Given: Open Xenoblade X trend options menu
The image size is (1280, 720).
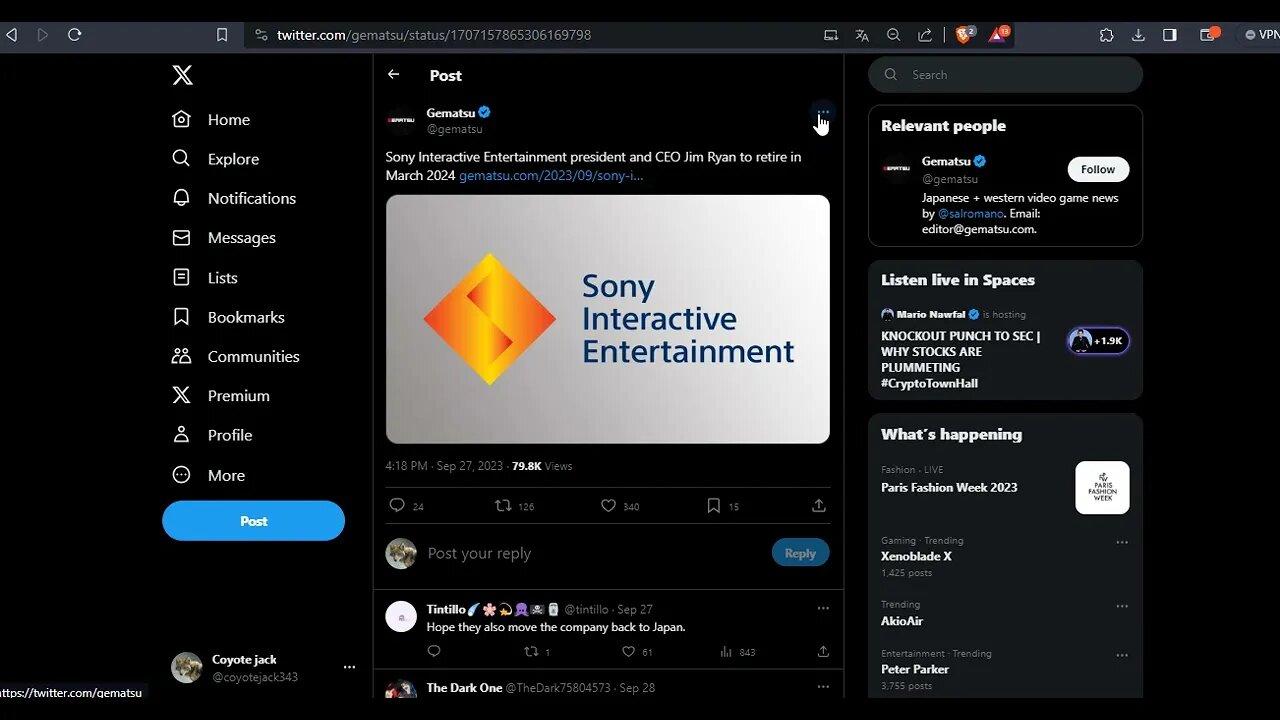Looking at the screenshot, I should 1122,542.
